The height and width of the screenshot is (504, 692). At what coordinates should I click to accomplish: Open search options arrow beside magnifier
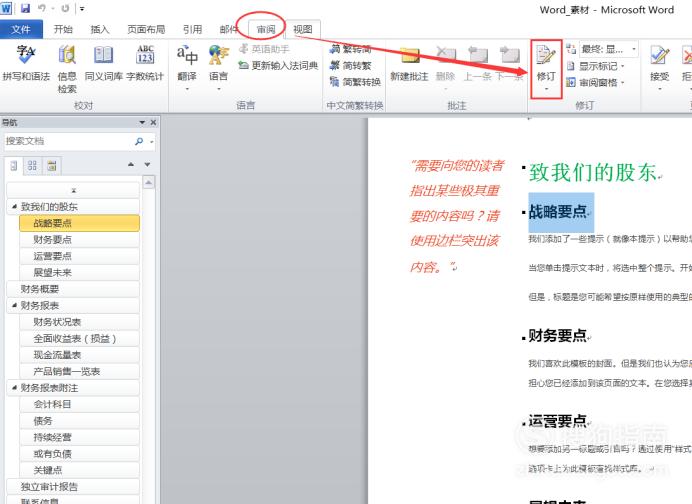tap(152, 142)
